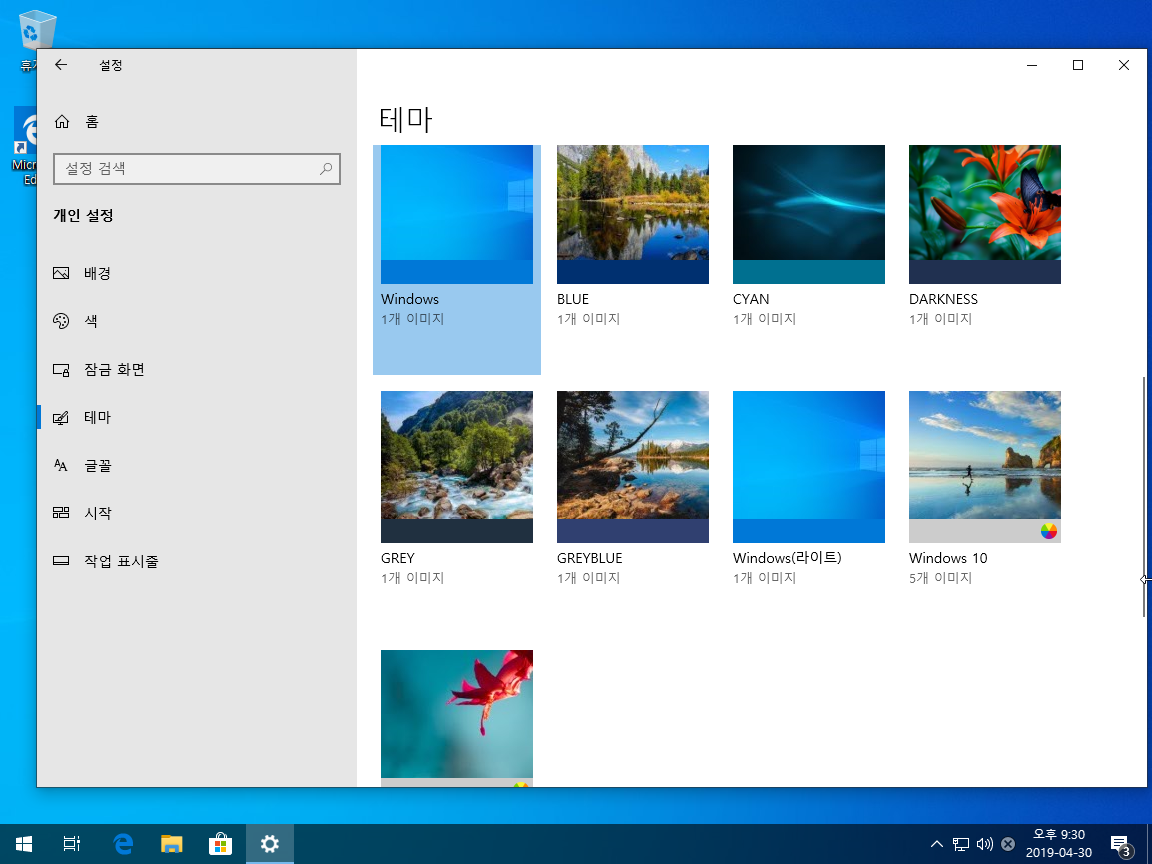Click the GREYBLUE theme name text
Screen dimensions: 1152x864
(x=589, y=558)
